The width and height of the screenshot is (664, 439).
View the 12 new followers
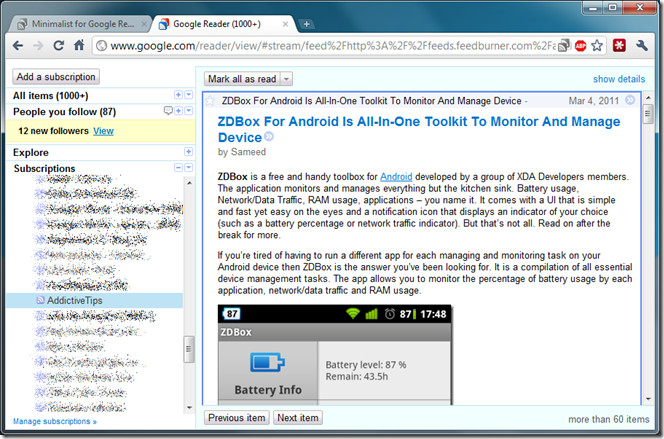click(103, 131)
